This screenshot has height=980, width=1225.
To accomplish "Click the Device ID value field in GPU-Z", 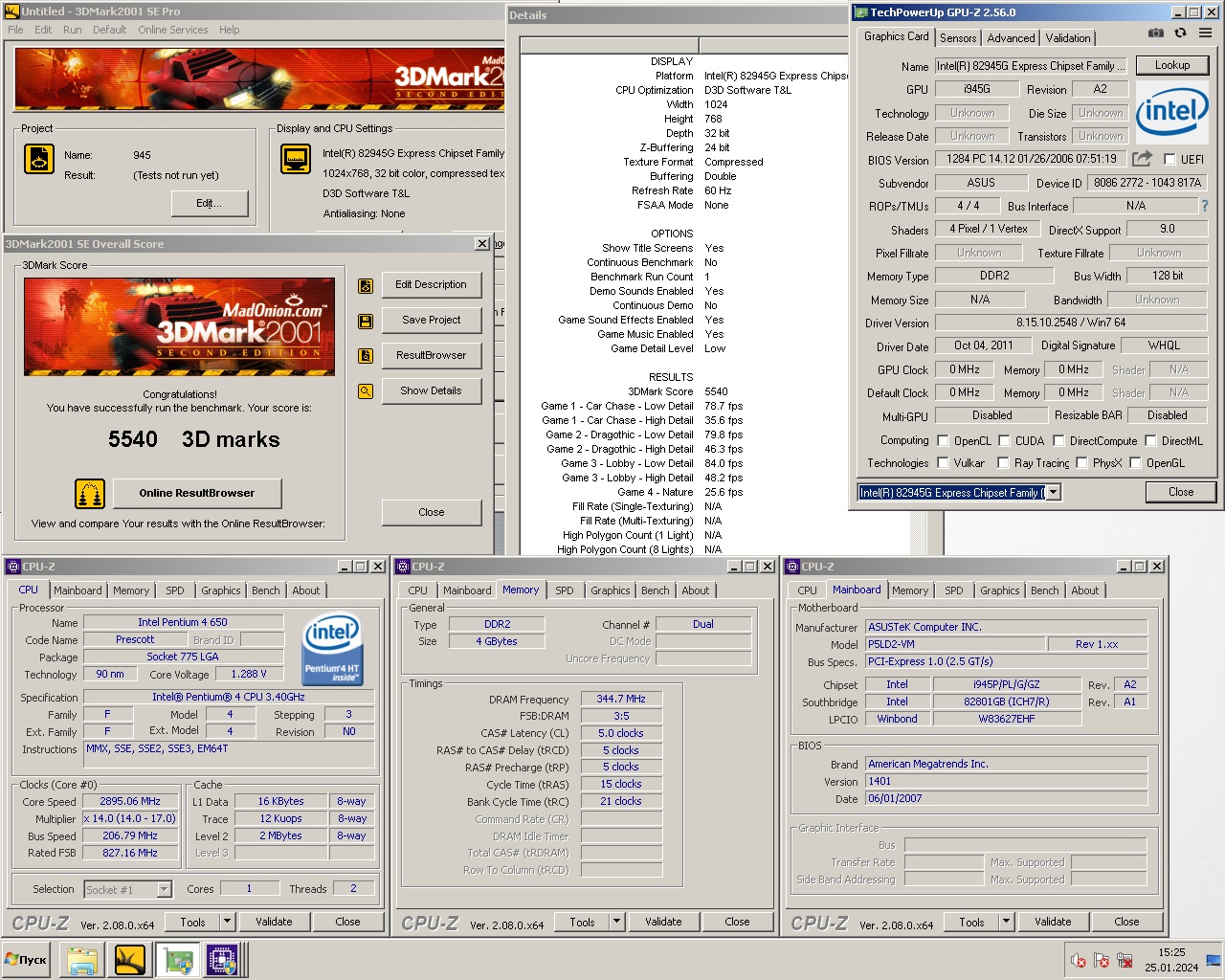I will click(1147, 183).
